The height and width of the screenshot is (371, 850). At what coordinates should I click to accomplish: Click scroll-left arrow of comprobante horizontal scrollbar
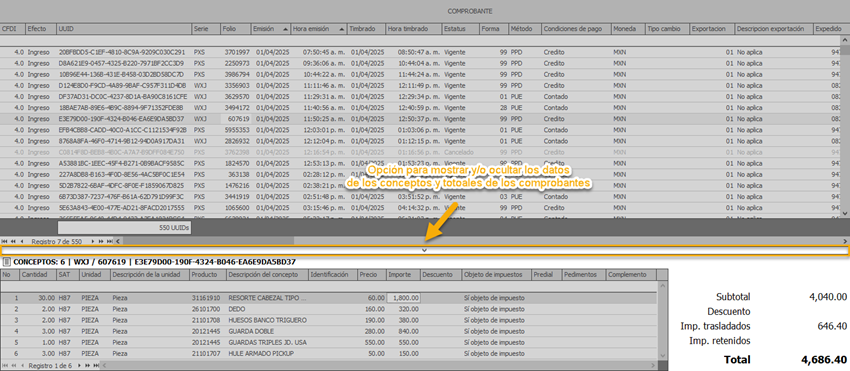pos(118,241)
